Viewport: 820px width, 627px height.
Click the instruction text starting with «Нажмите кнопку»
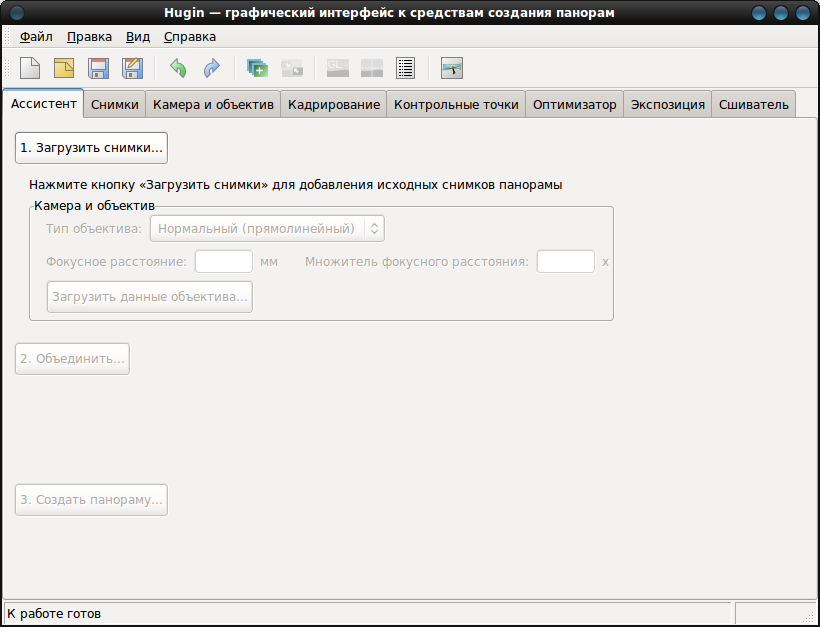(x=295, y=185)
